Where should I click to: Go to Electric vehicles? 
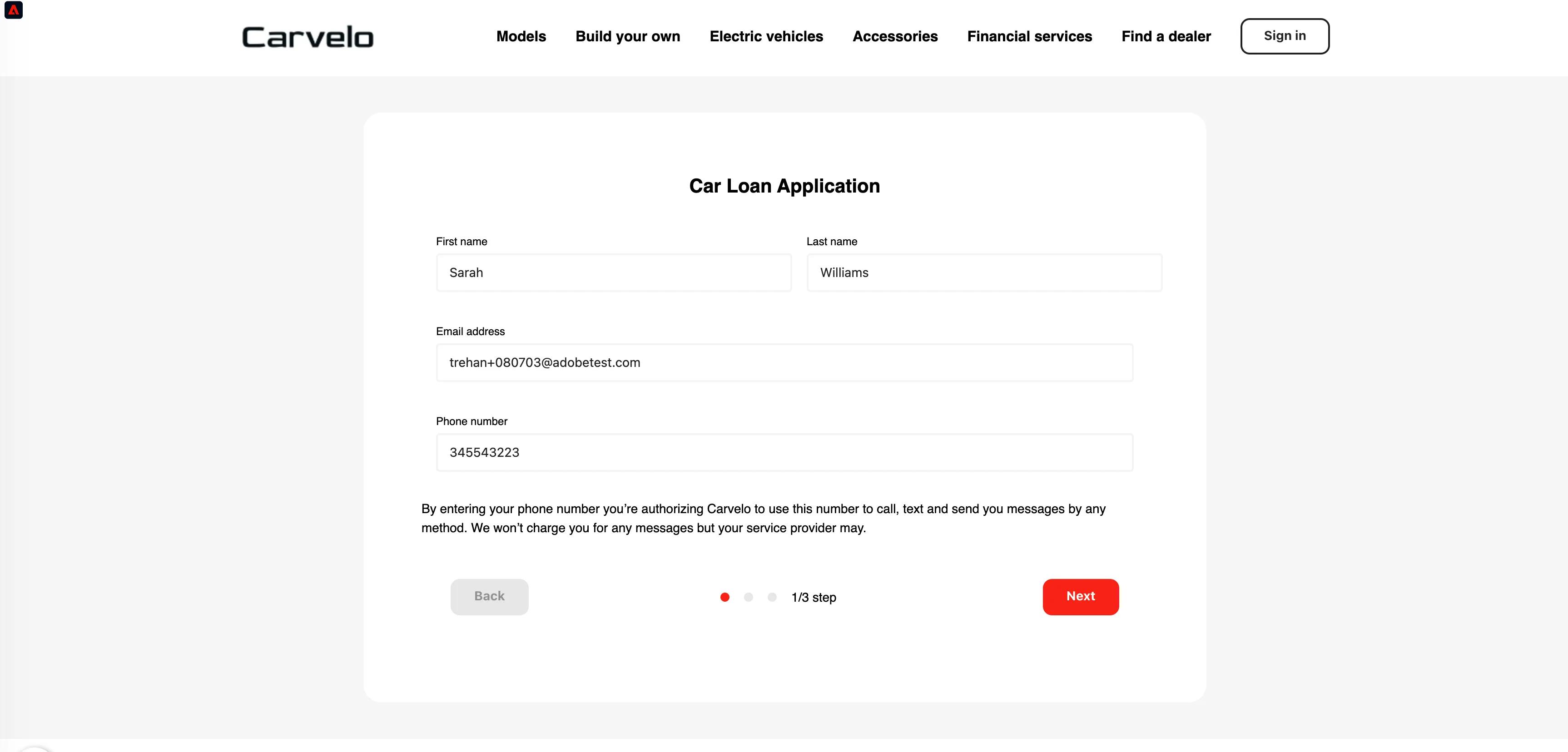click(766, 36)
